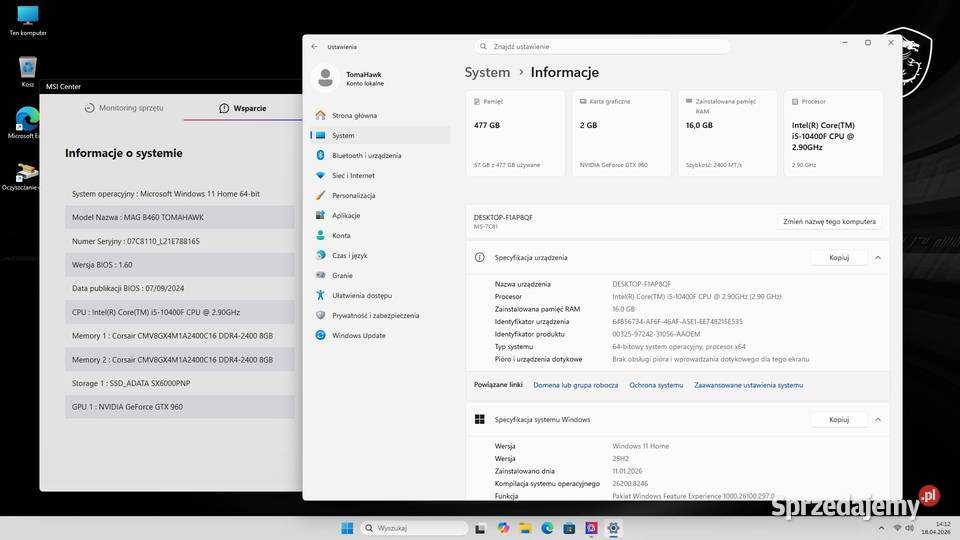Click the Znajdź ustawienie search field
The width and height of the screenshot is (960, 540).
602,46
